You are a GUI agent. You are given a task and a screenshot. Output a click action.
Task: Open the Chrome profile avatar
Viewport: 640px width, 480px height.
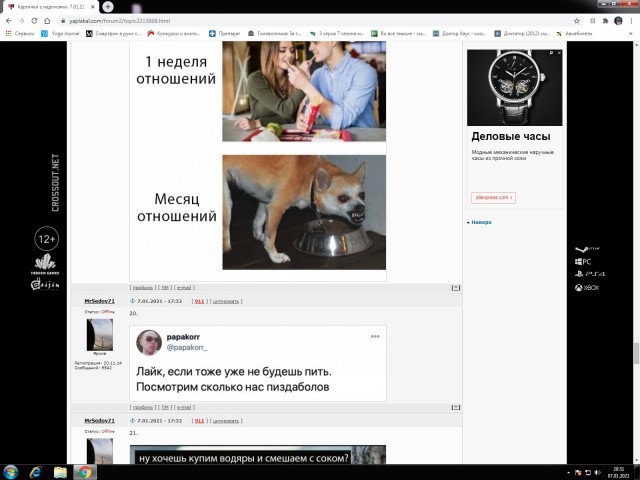[x=618, y=21]
